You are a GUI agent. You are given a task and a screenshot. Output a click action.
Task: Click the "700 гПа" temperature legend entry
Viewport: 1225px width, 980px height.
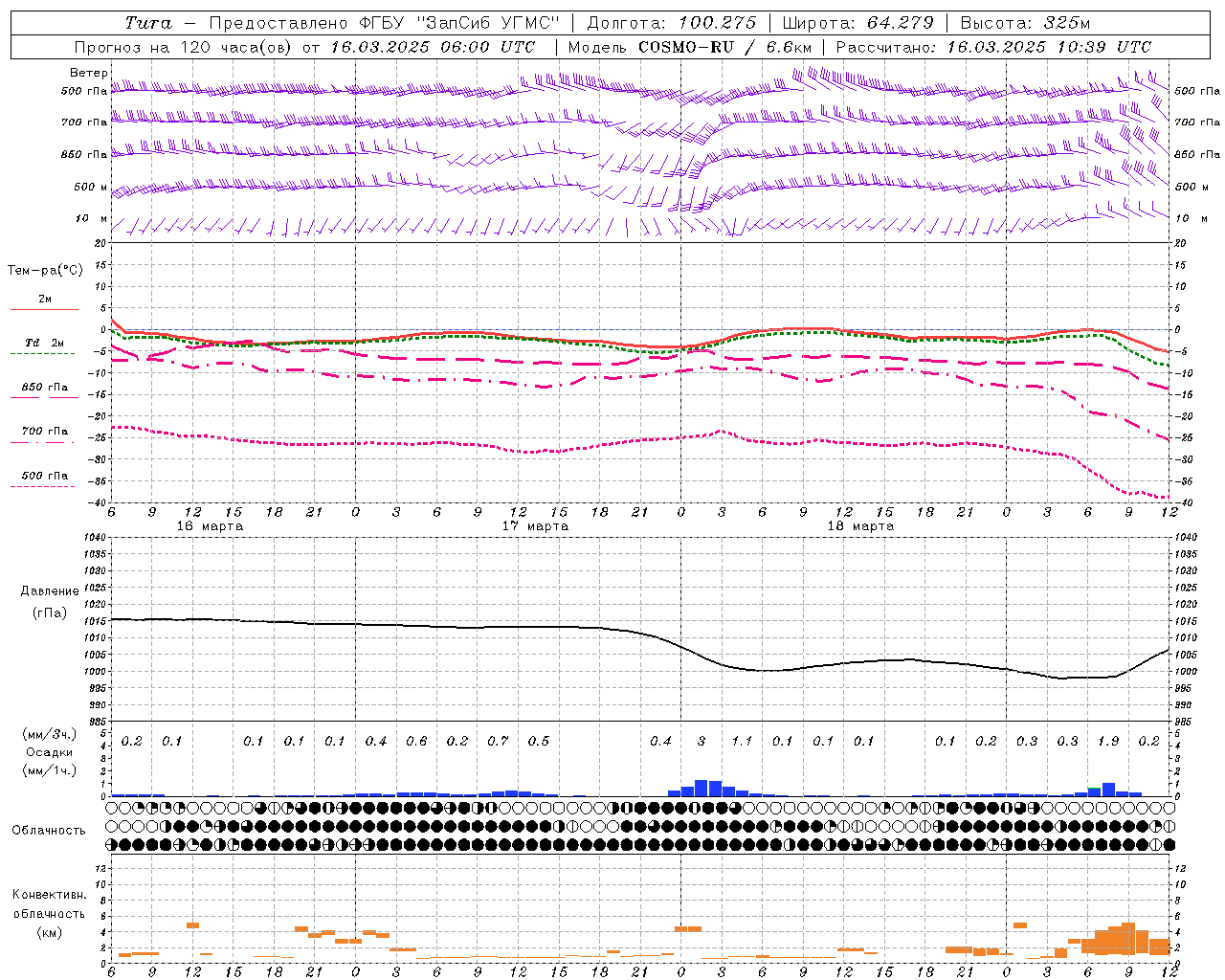coord(45,431)
